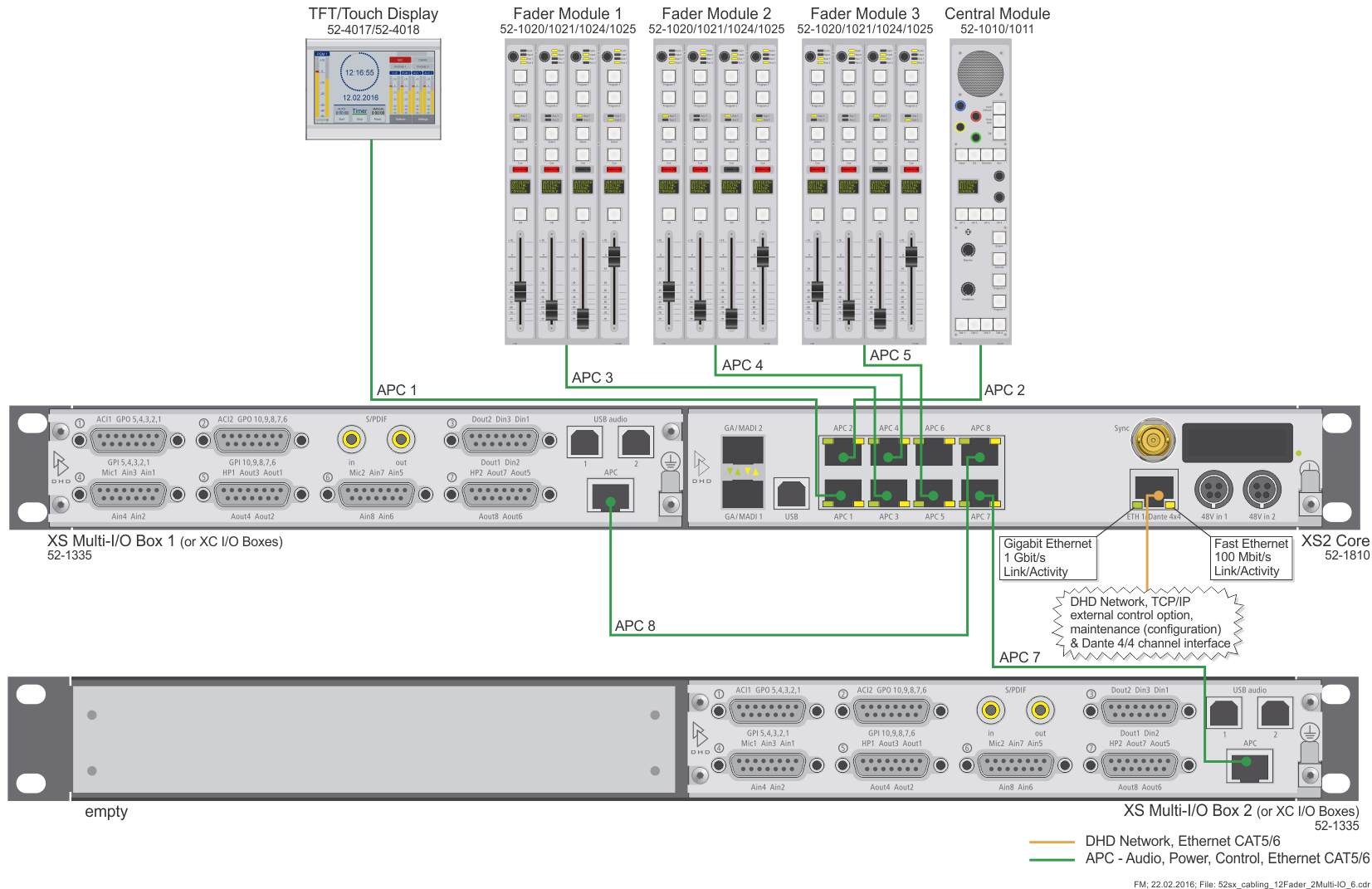Click the 'APC 3' cable label
Viewport: 1372px width, 889px height.
(x=593, y=378)
